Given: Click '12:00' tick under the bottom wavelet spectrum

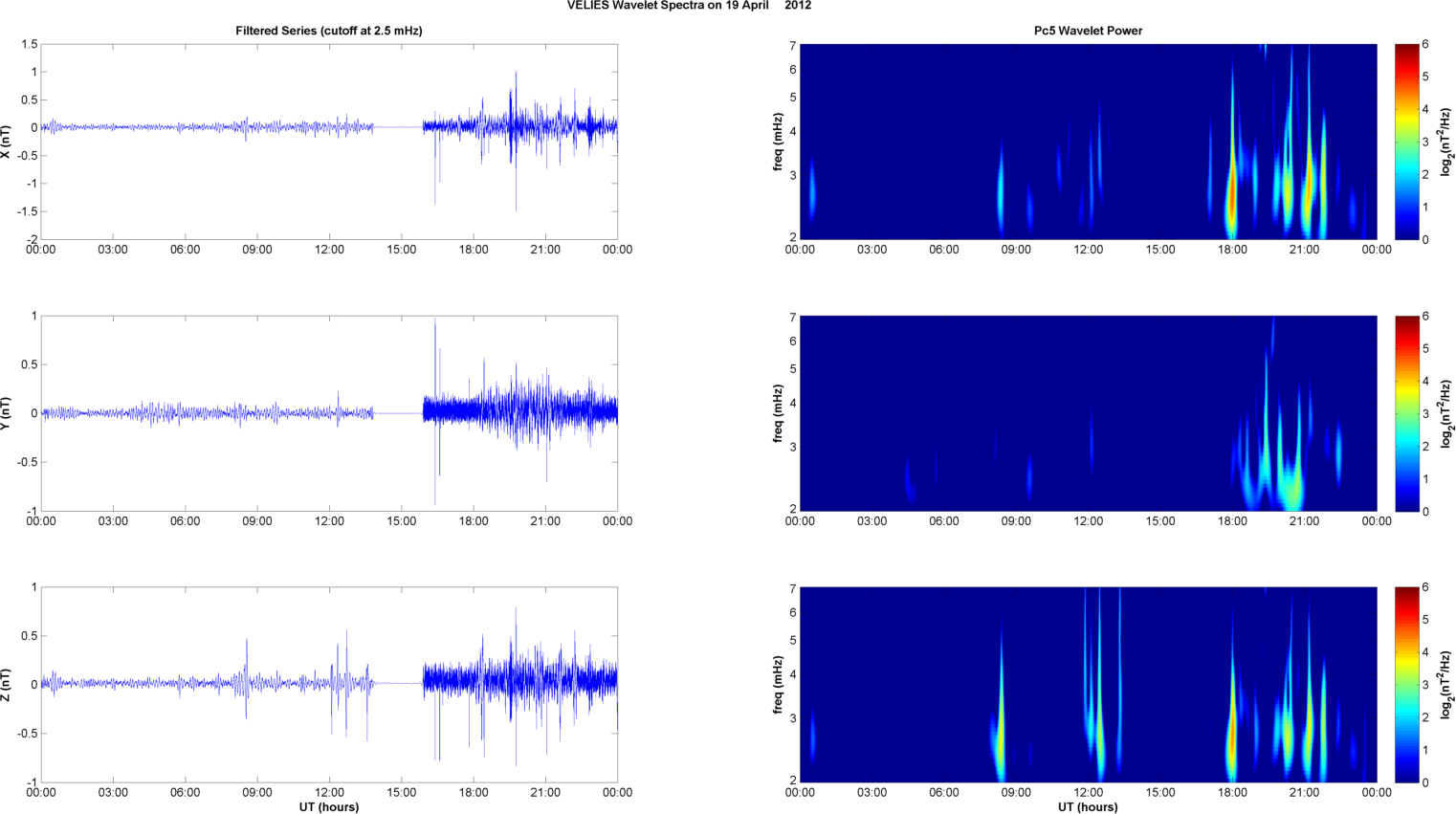Looking at the screenshot, I should (x=1088, y=793).
